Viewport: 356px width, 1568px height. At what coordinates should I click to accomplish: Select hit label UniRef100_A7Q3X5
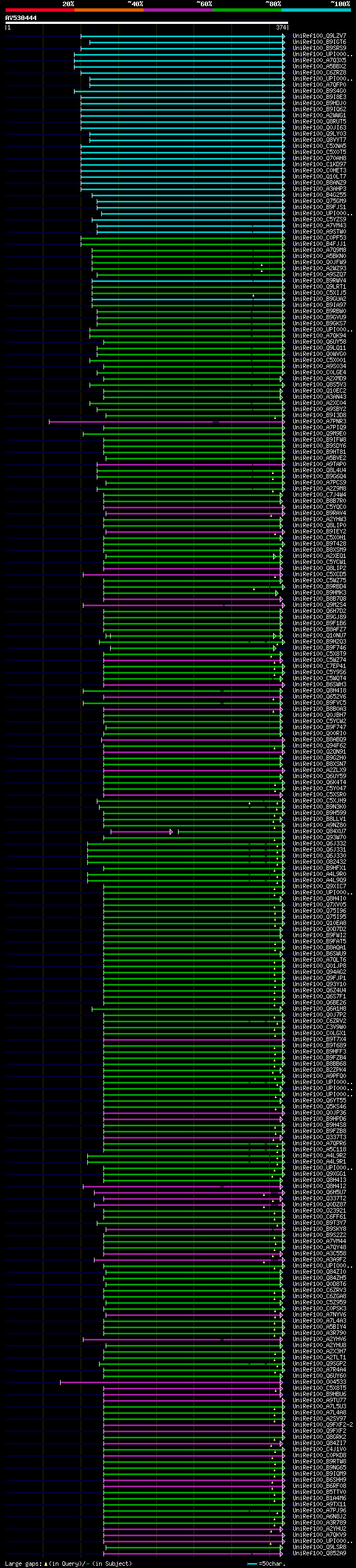point(319,61)
